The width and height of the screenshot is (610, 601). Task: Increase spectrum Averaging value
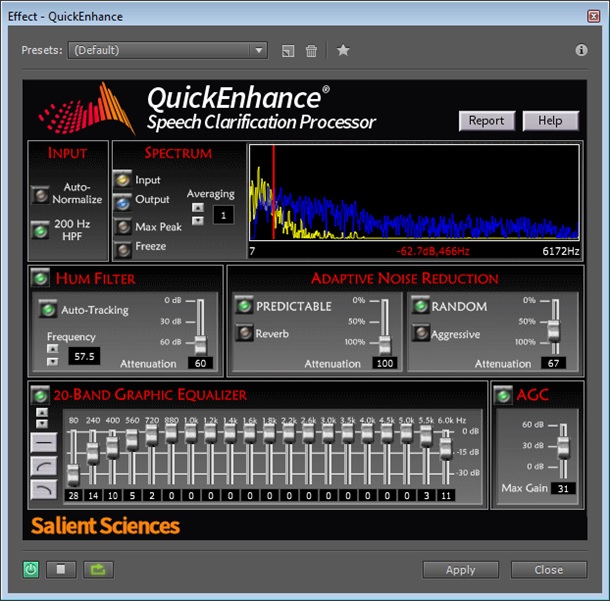(x=198, y=207)
